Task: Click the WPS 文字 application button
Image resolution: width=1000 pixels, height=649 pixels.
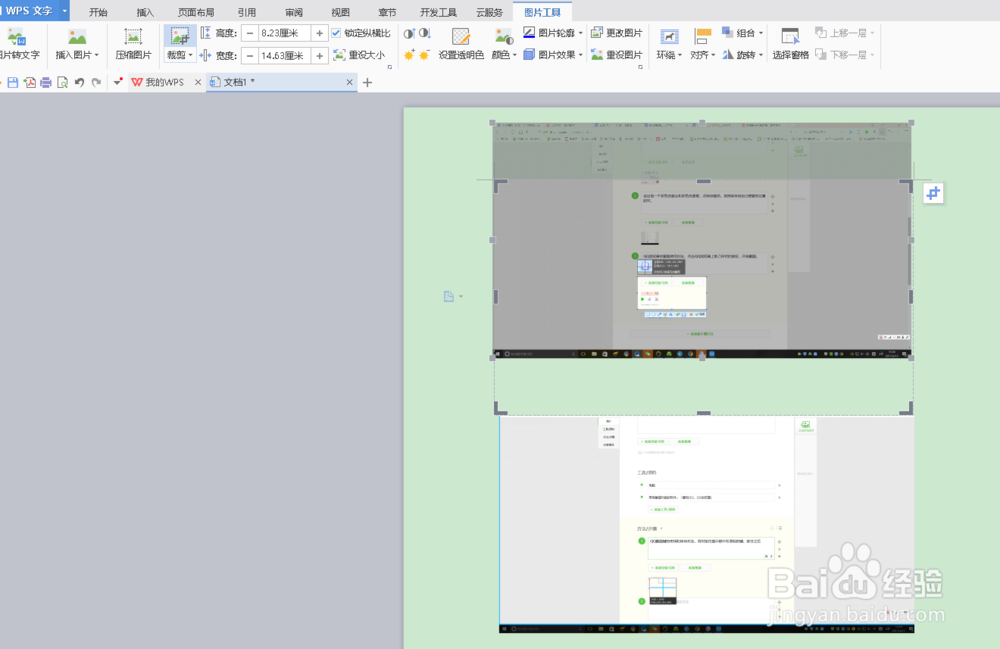Action: tap(29, 10)
